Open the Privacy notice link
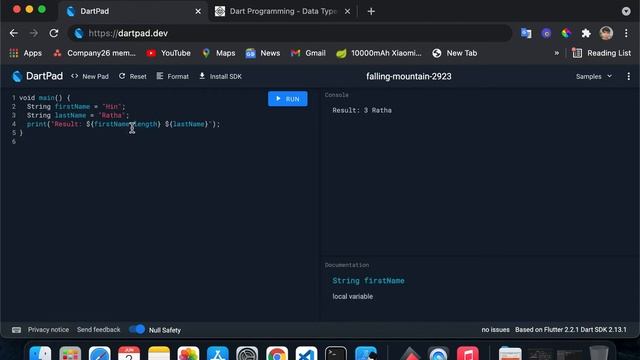Image resolution: width=640 pixels, height=360 pixels. (x=48, y=329)
